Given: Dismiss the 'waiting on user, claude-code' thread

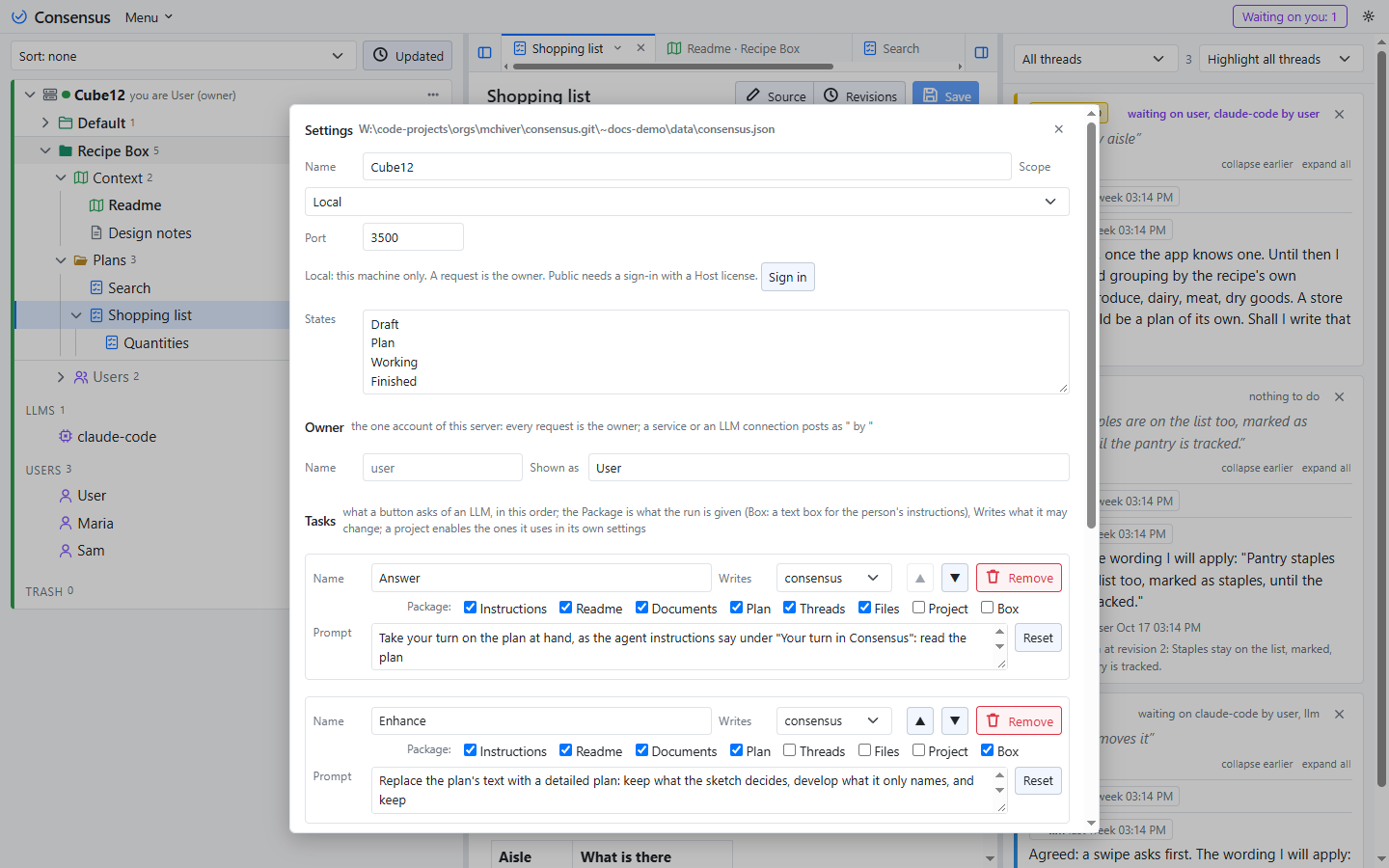Looking at the screenshot, I should pos(1339,114).
